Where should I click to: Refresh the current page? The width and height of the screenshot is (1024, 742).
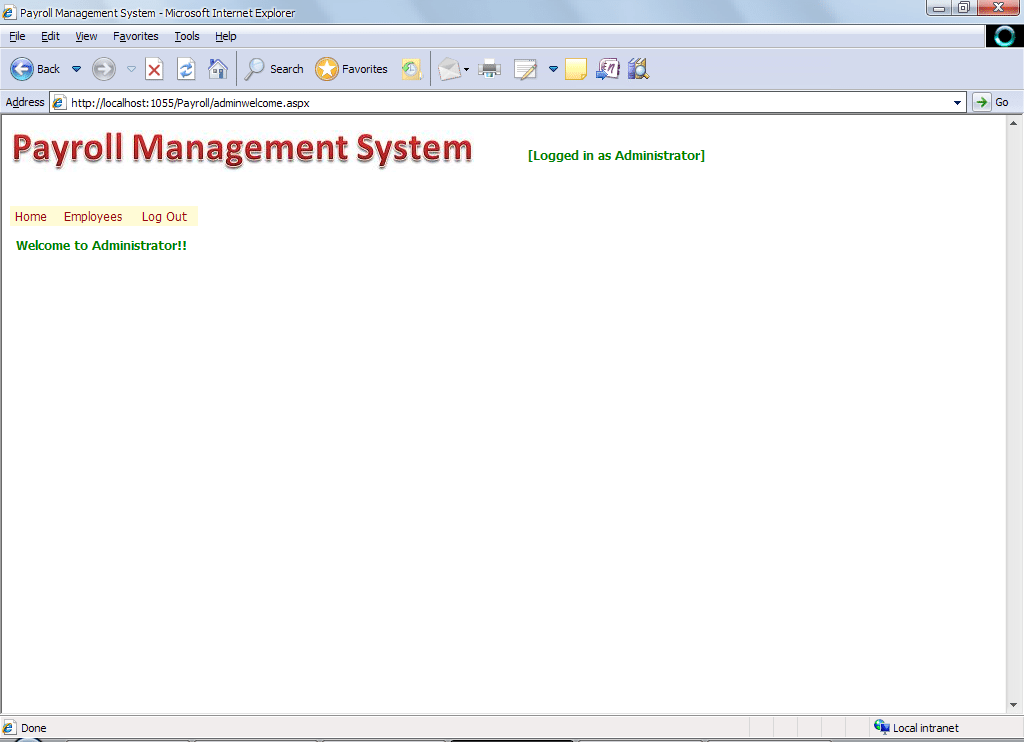pos(186,69)
